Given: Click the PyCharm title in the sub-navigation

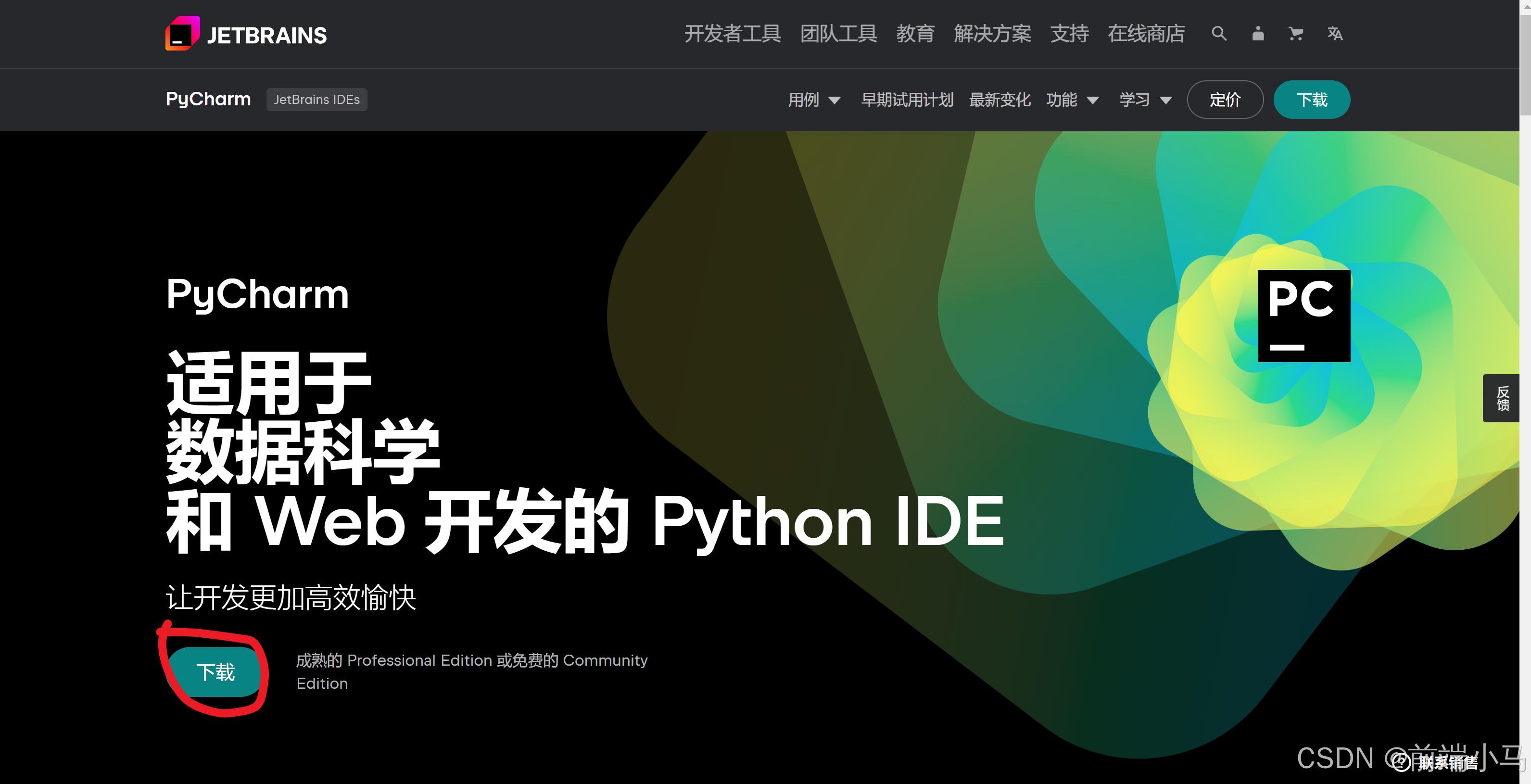Looking at the screenshot, I should [x=208, y=99].
